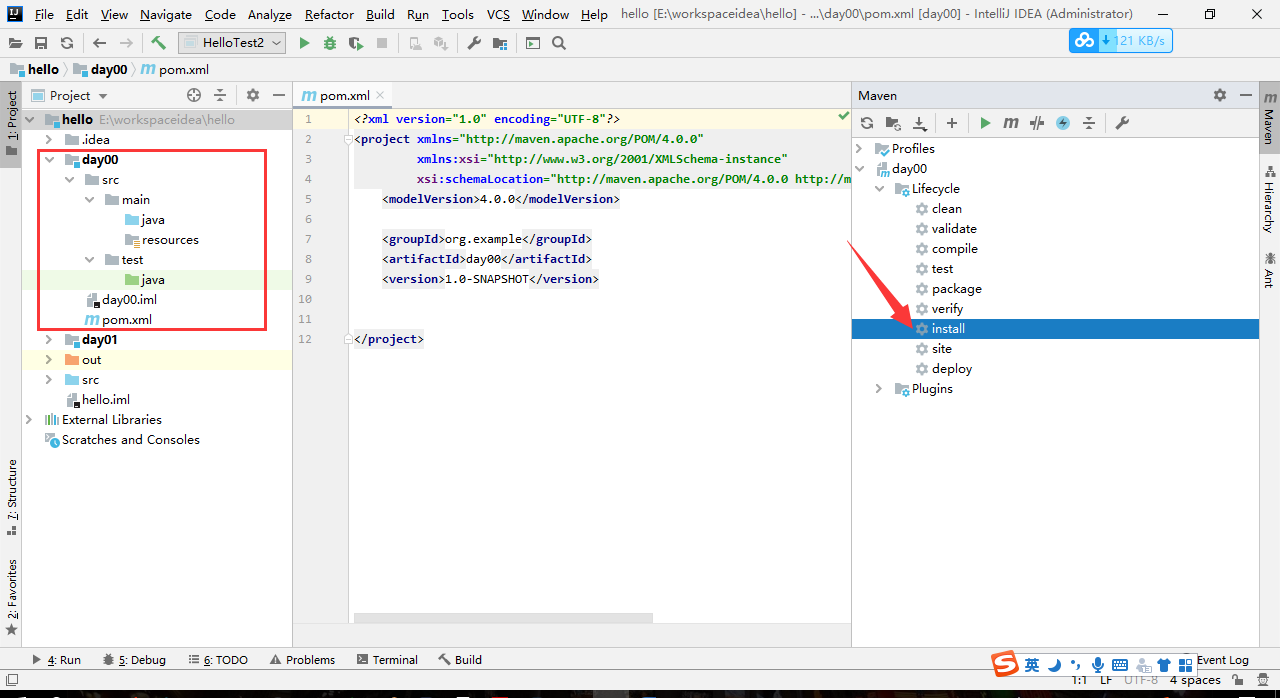Click Locate/scroll-from-source target icon in Project panel
Viewport: 1280px width, 698px height.
[194, 95]
